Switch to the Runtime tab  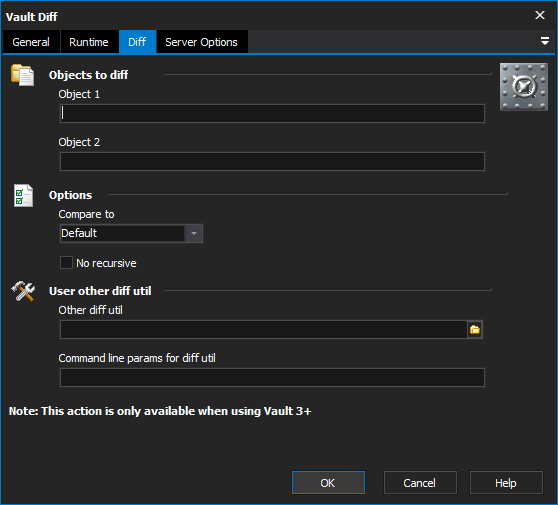[89, 42]
